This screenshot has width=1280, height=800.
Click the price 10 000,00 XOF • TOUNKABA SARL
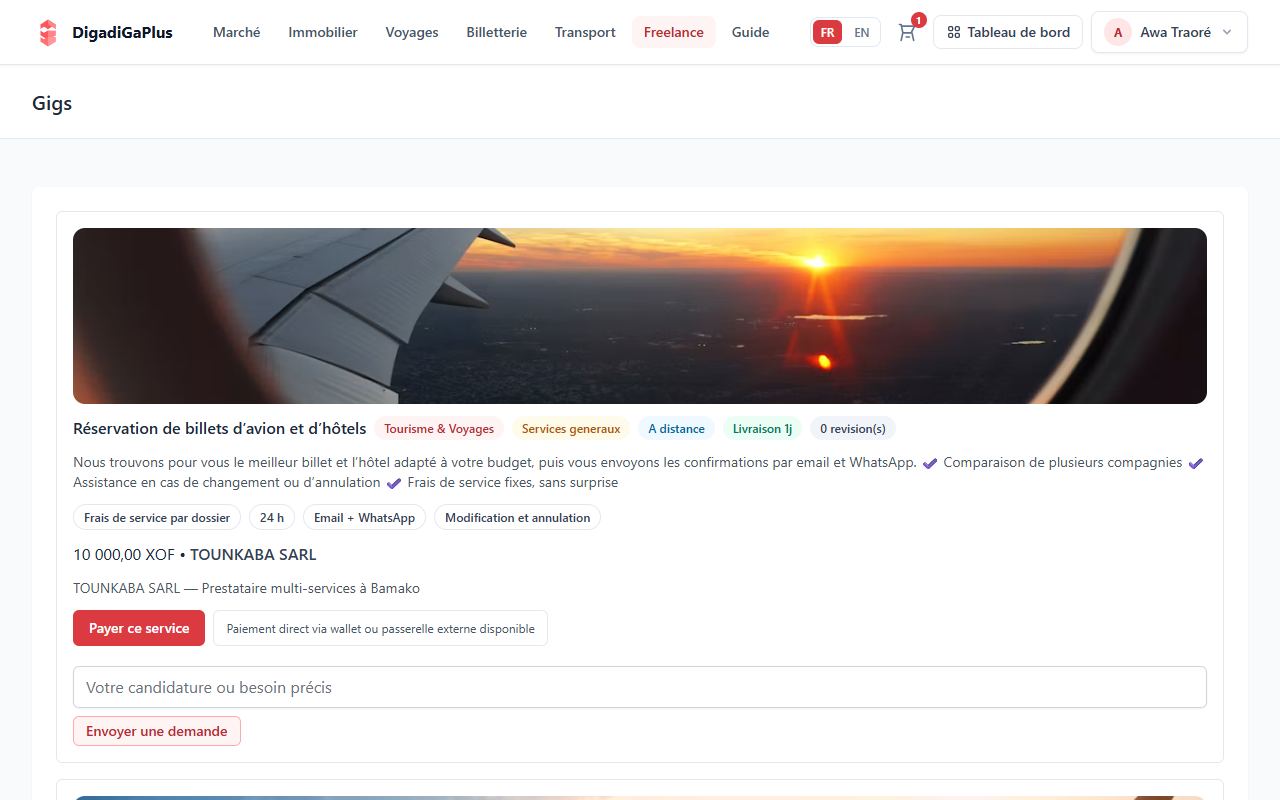pos(195,554)
